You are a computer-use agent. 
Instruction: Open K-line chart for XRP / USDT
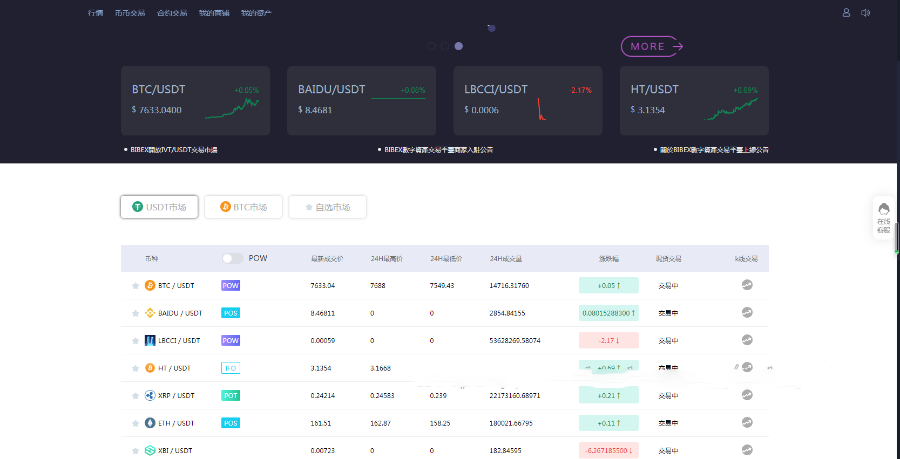(747, 395)
